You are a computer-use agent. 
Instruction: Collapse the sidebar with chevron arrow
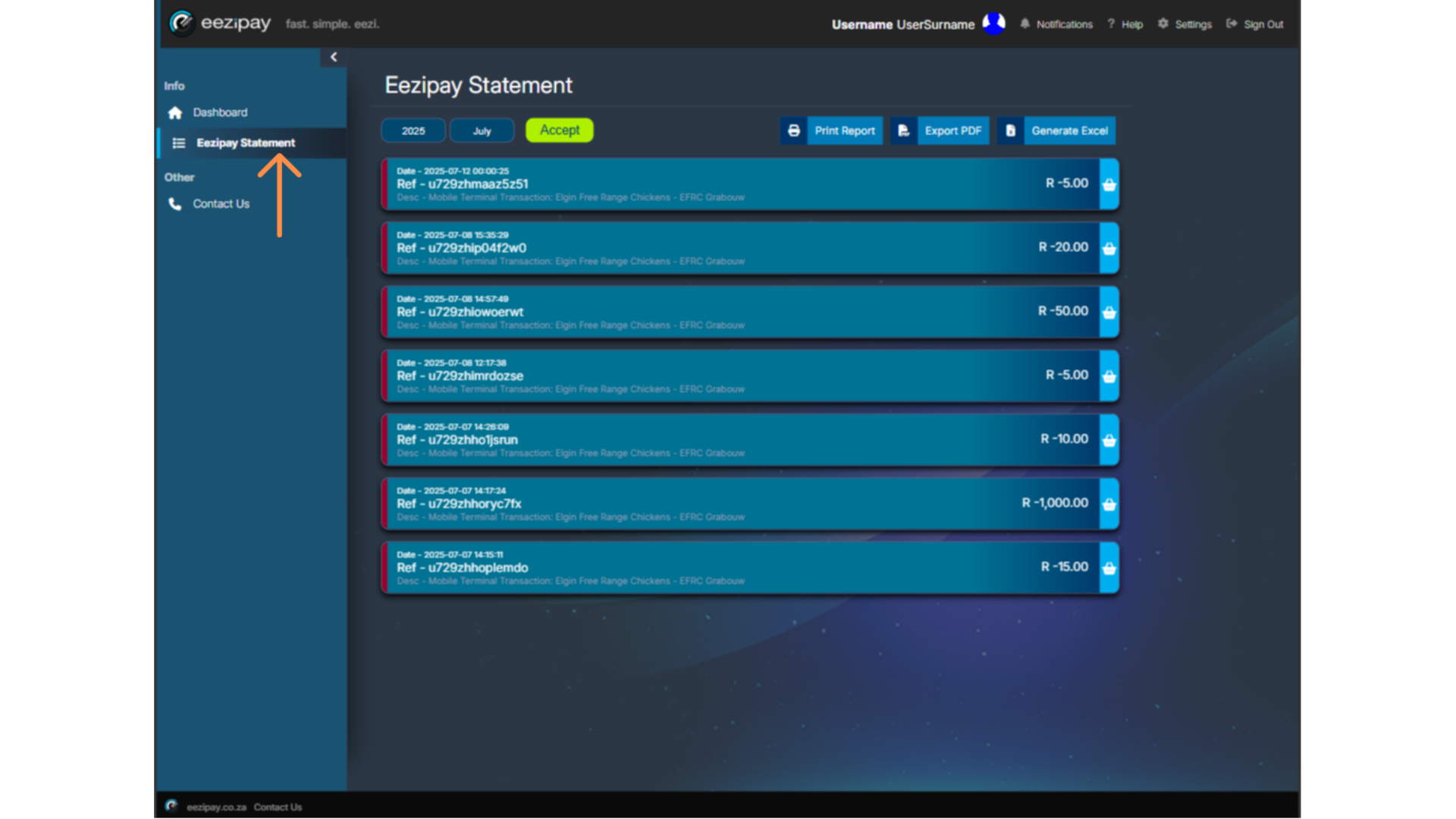pos(334,57)
